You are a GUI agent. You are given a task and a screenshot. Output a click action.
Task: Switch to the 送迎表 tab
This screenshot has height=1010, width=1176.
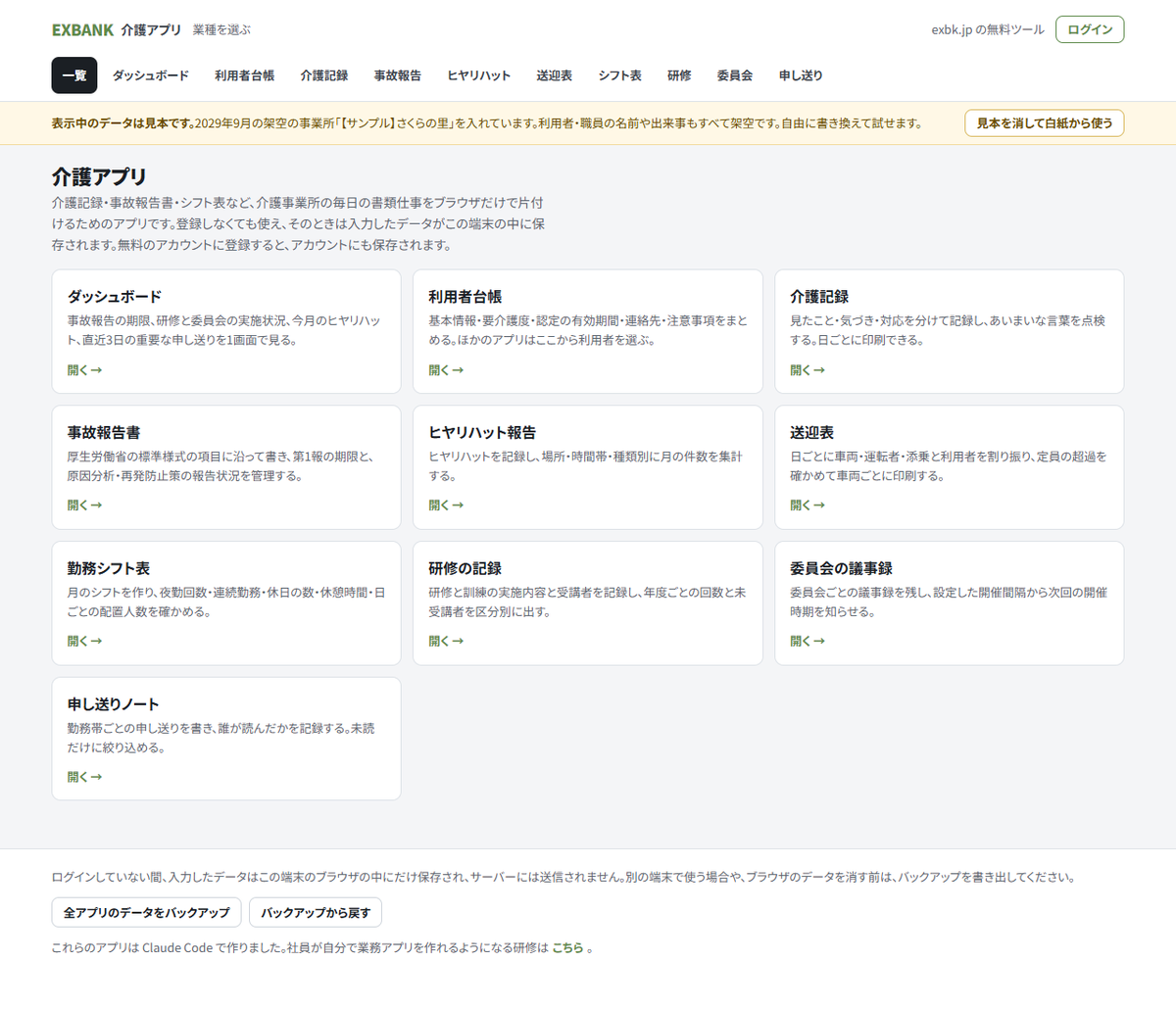click(x=555, y=75)
